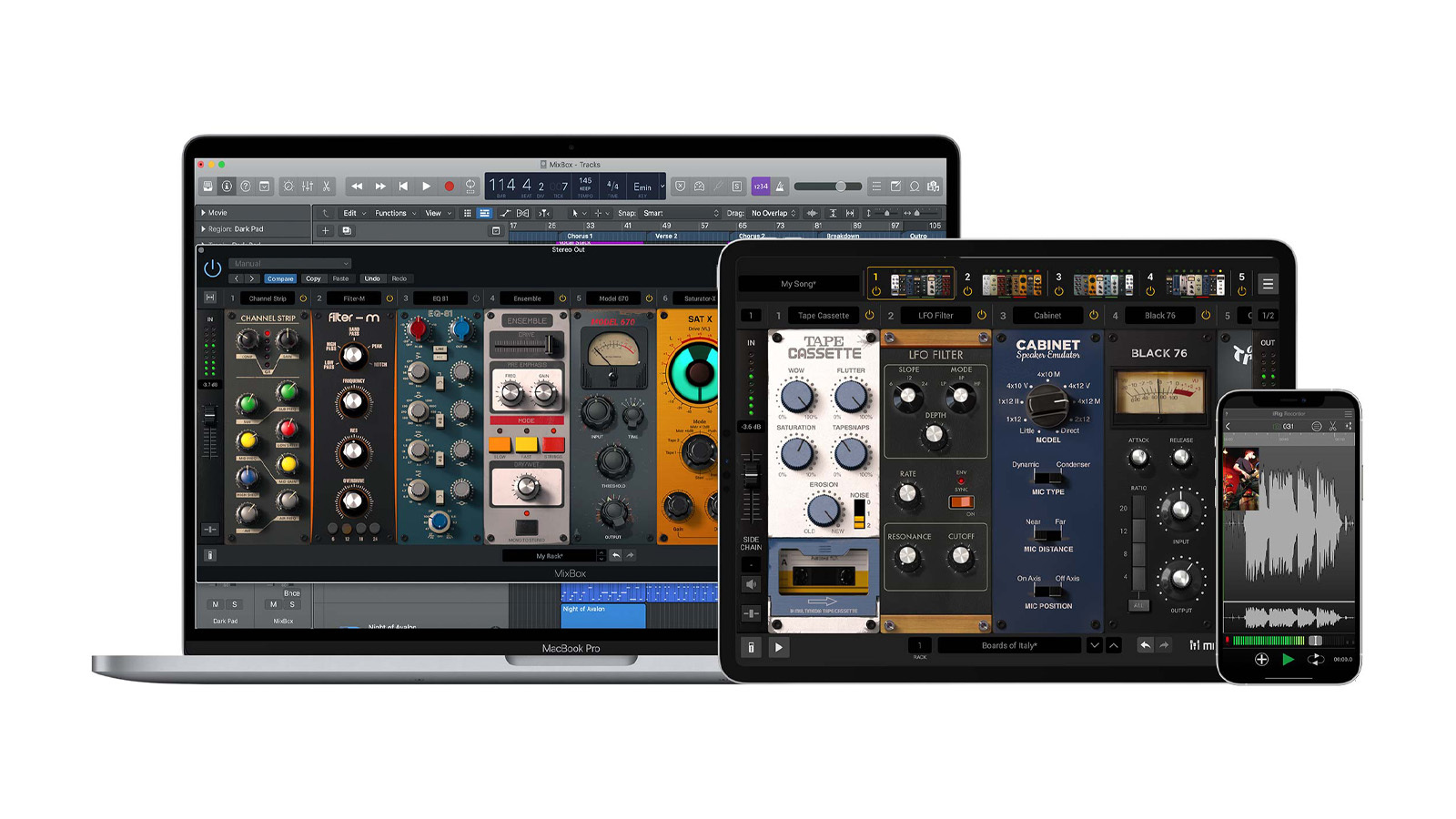The height and width of the screenshot is (819, 1456).
Task: Click the Paste button in plugin header
Action: pyautogui.click(x=340, y=278)
